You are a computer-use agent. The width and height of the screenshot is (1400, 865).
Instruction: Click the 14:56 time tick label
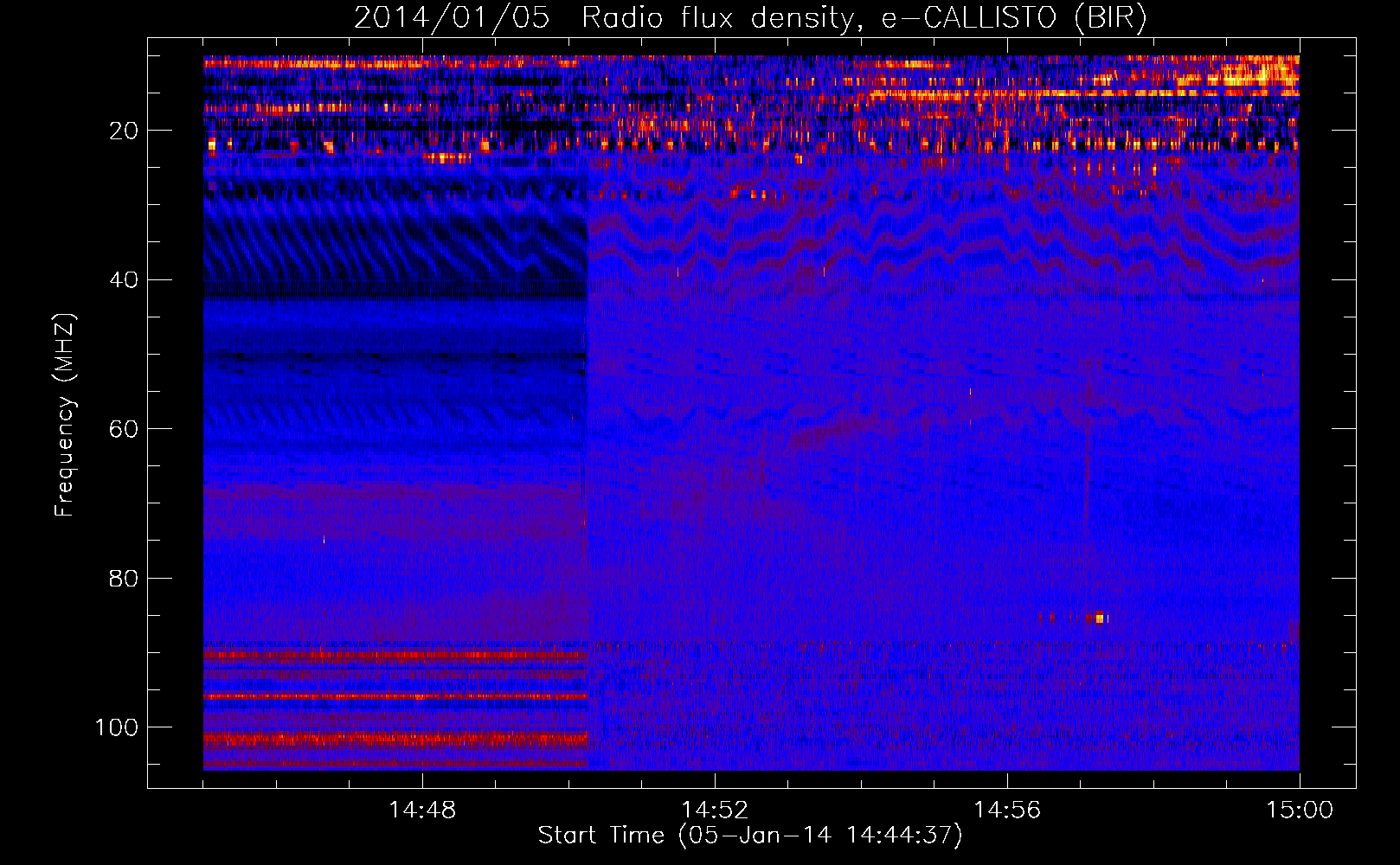pos(1007,811)
